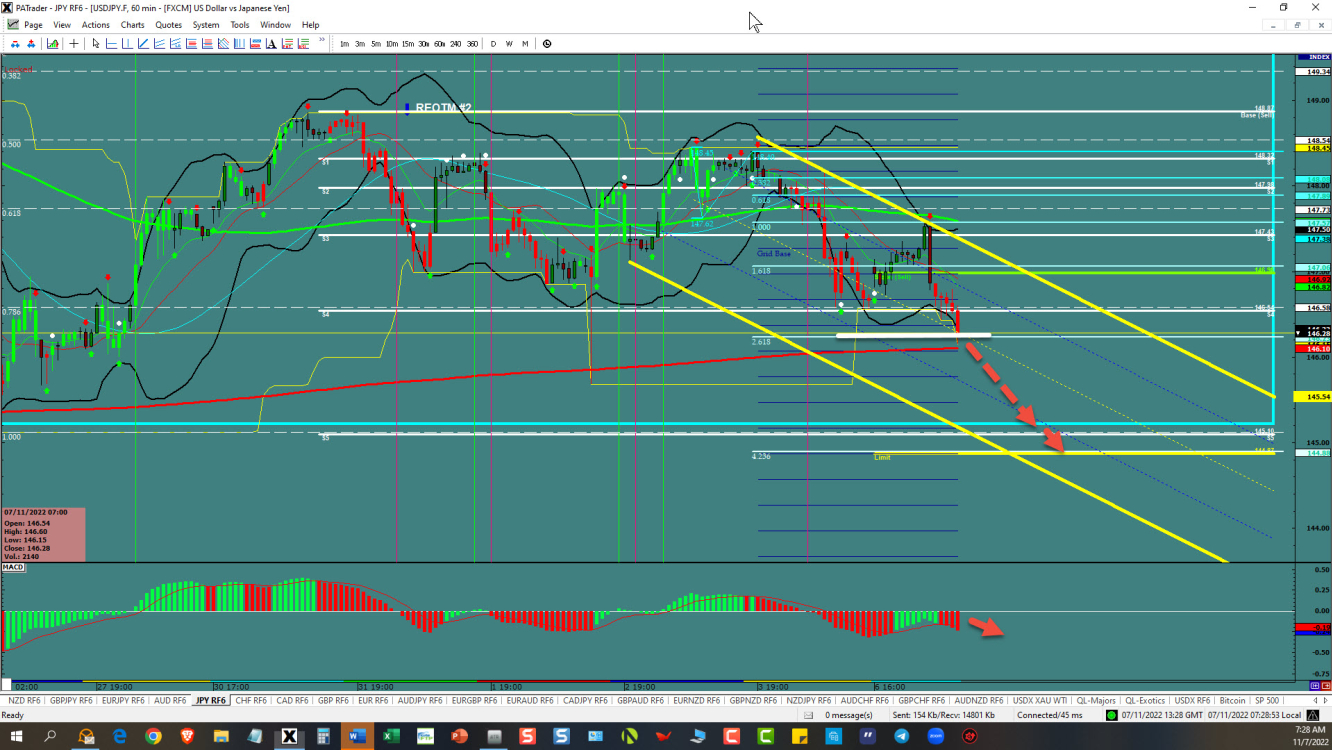Activate the crosshair cursor tool
Viewport: 1332px width, 750px height.
[x=74, y=43]
